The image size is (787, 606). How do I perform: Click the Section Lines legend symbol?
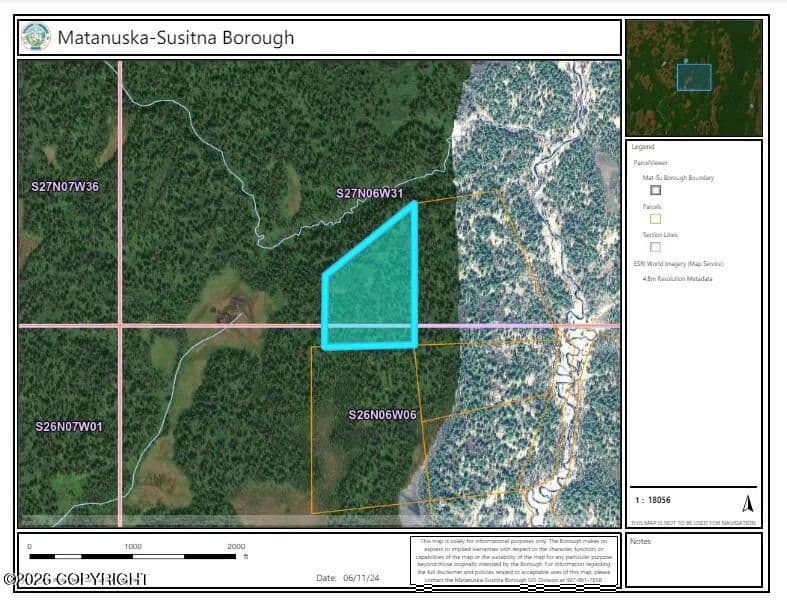pyautogui.click(x=655, y=246)
